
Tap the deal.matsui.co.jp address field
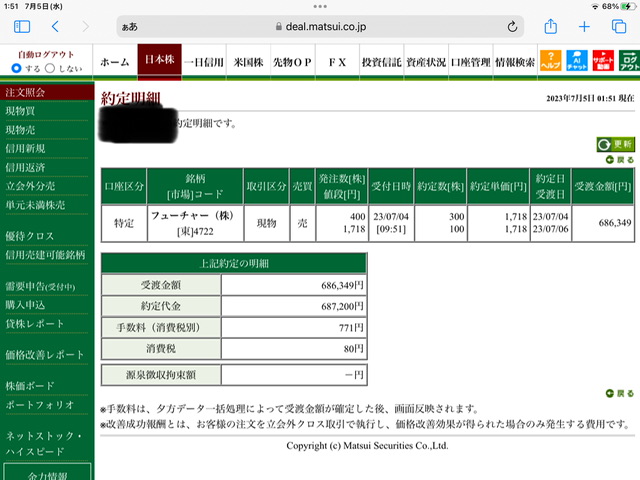pyautogui.click(x=320, y=27)
